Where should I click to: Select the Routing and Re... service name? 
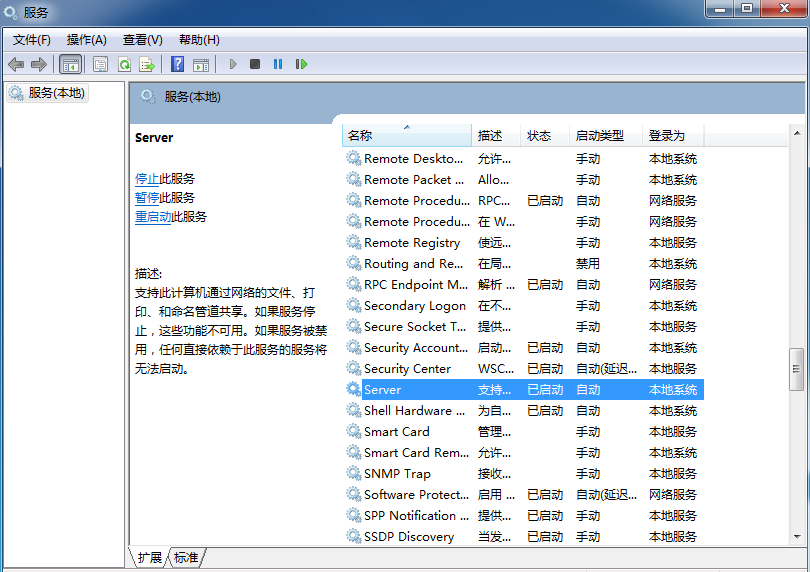[x=413, y=264]
